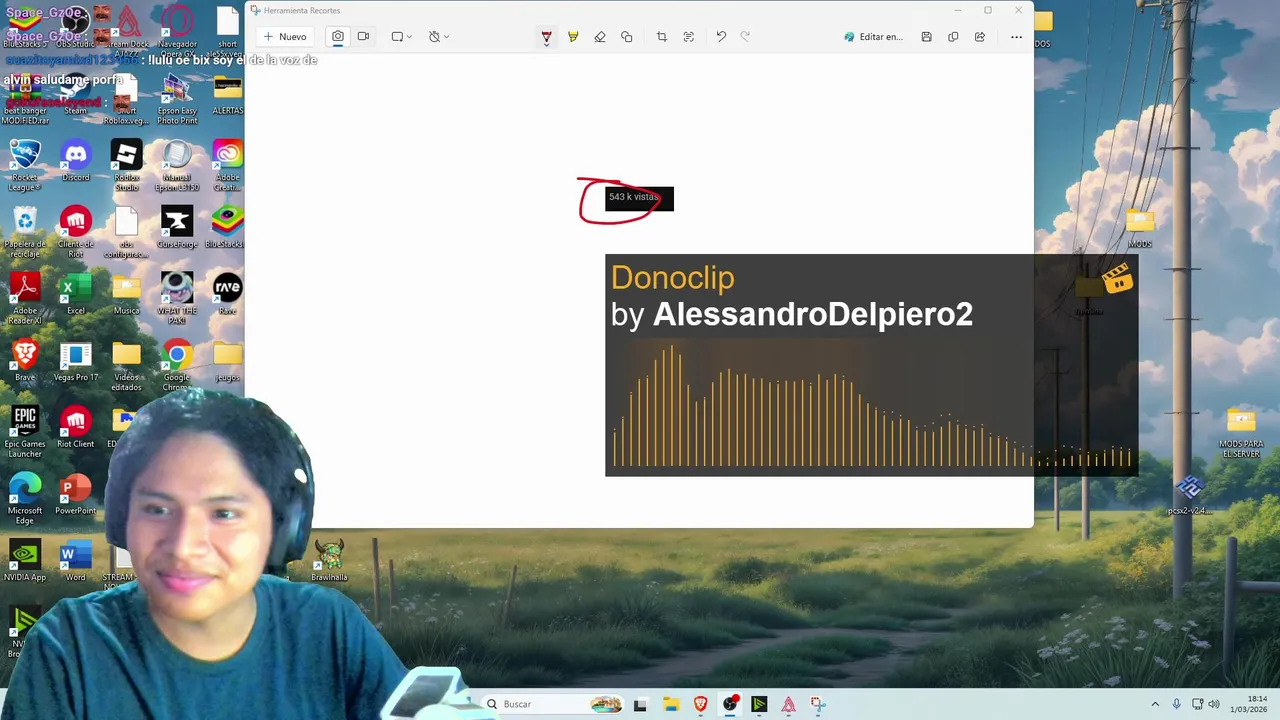
Task: Activate the text actions tool
Action: click(x=688, y=37)
